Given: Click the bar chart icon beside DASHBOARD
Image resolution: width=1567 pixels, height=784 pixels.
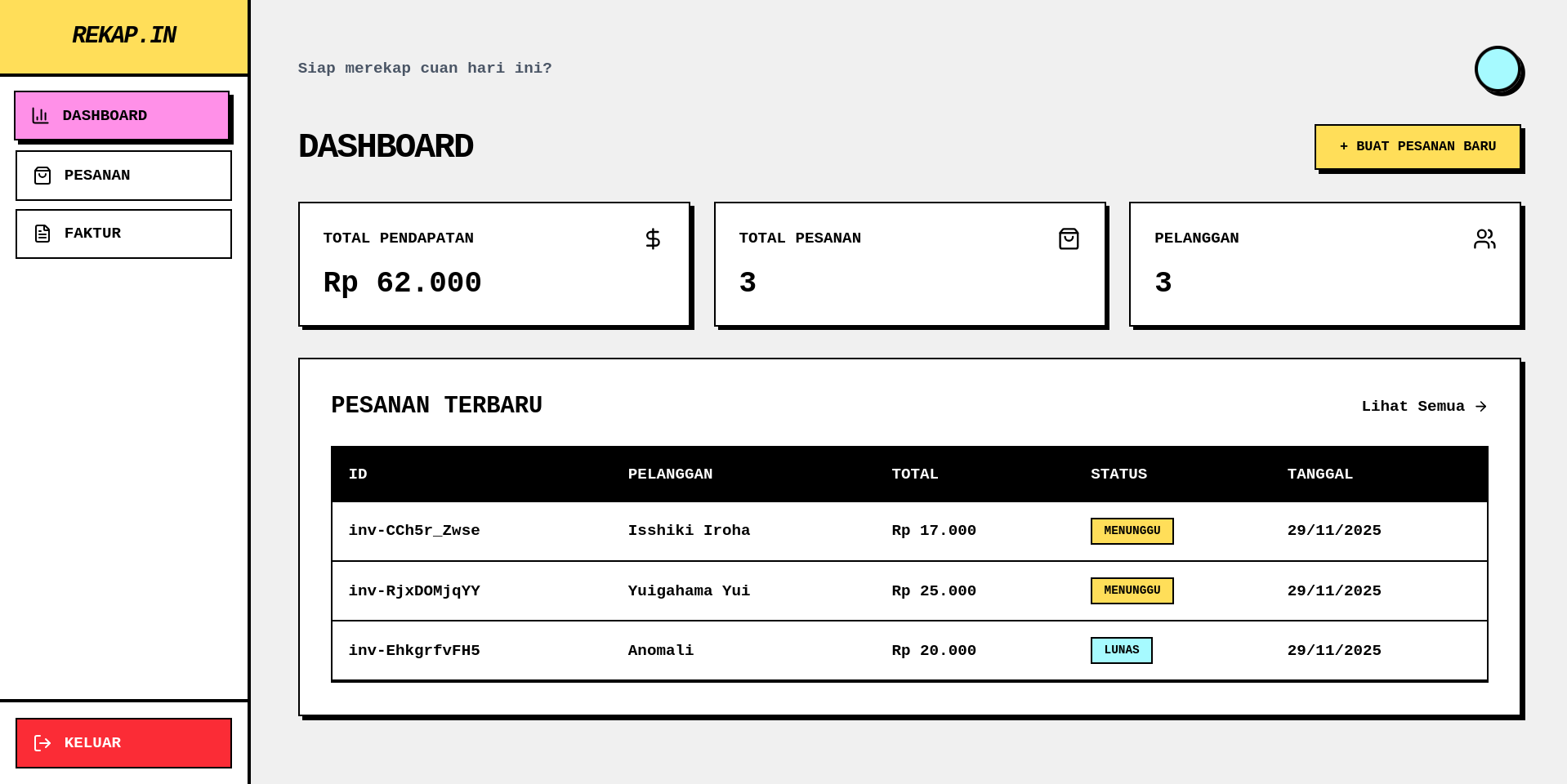Looking at the screenshot, I should pos(41,115).
